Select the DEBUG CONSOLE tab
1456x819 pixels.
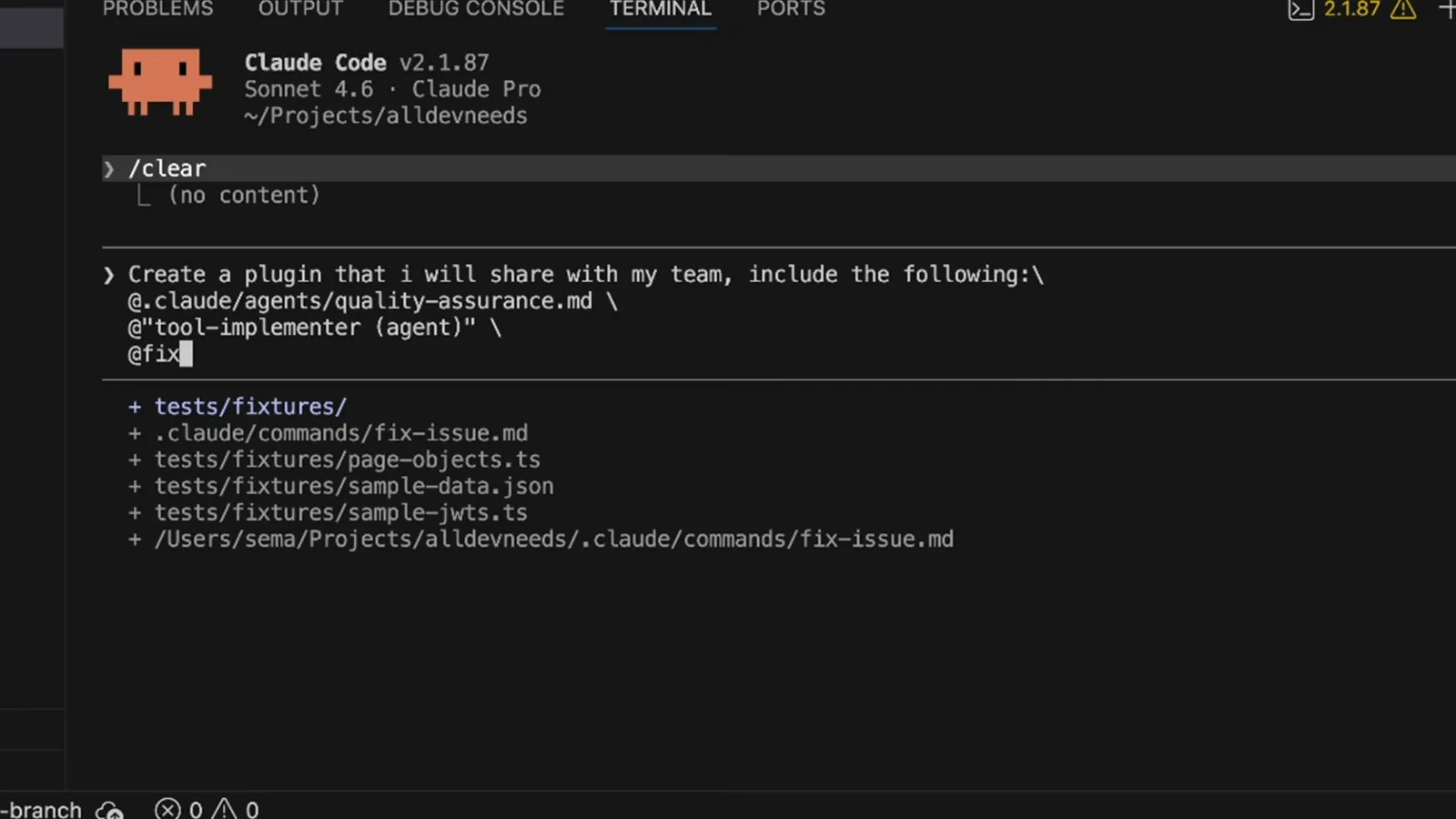pos(476,9)
